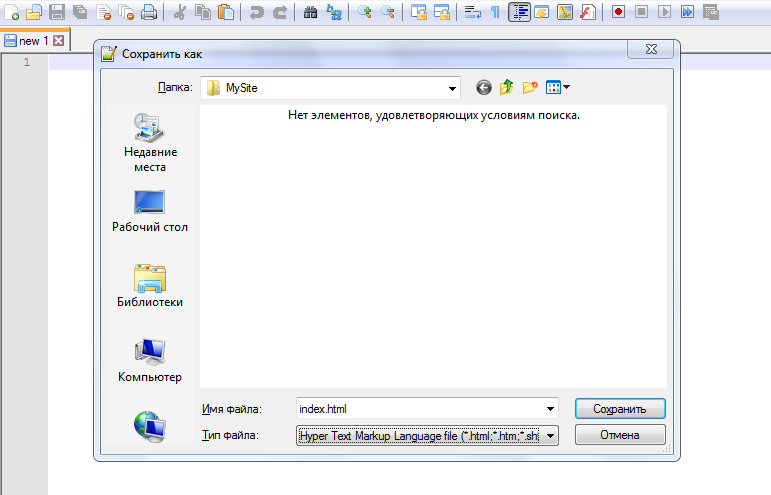The width and height of the screenshot is (771, 495).
Task: Click line number 1 in editor margin
Action: click(x=27, y=62)
